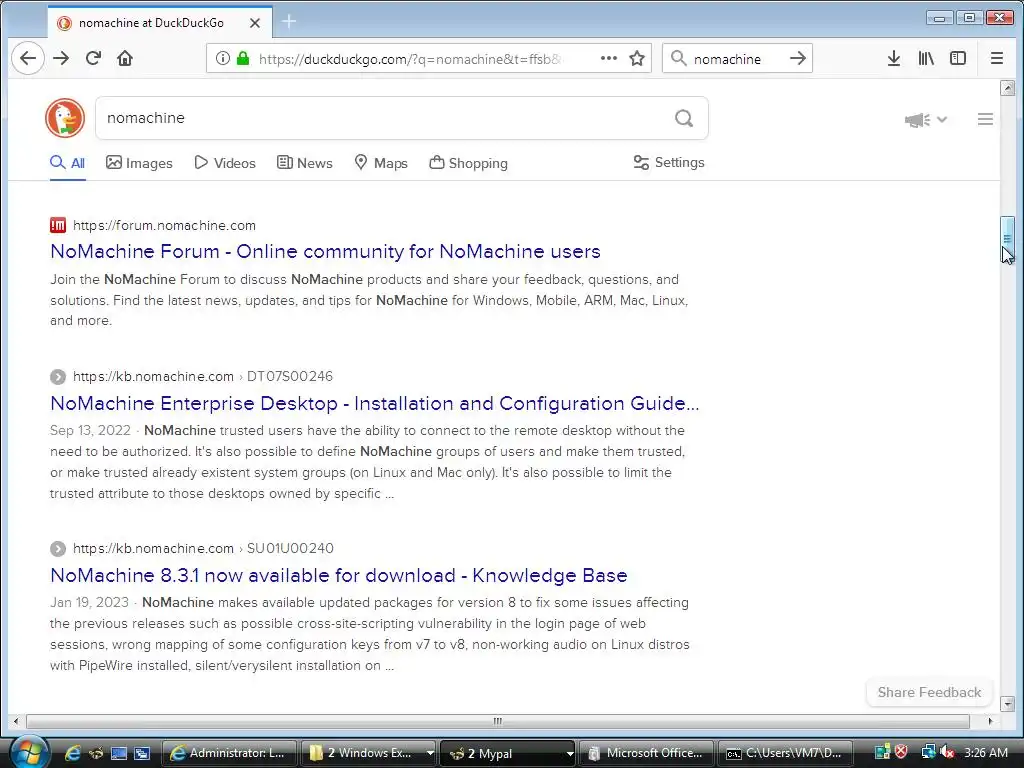This screenshot has width=1024, height=768.
Task: Click the vertical scrollbar up arrow
Action: 1007,88
